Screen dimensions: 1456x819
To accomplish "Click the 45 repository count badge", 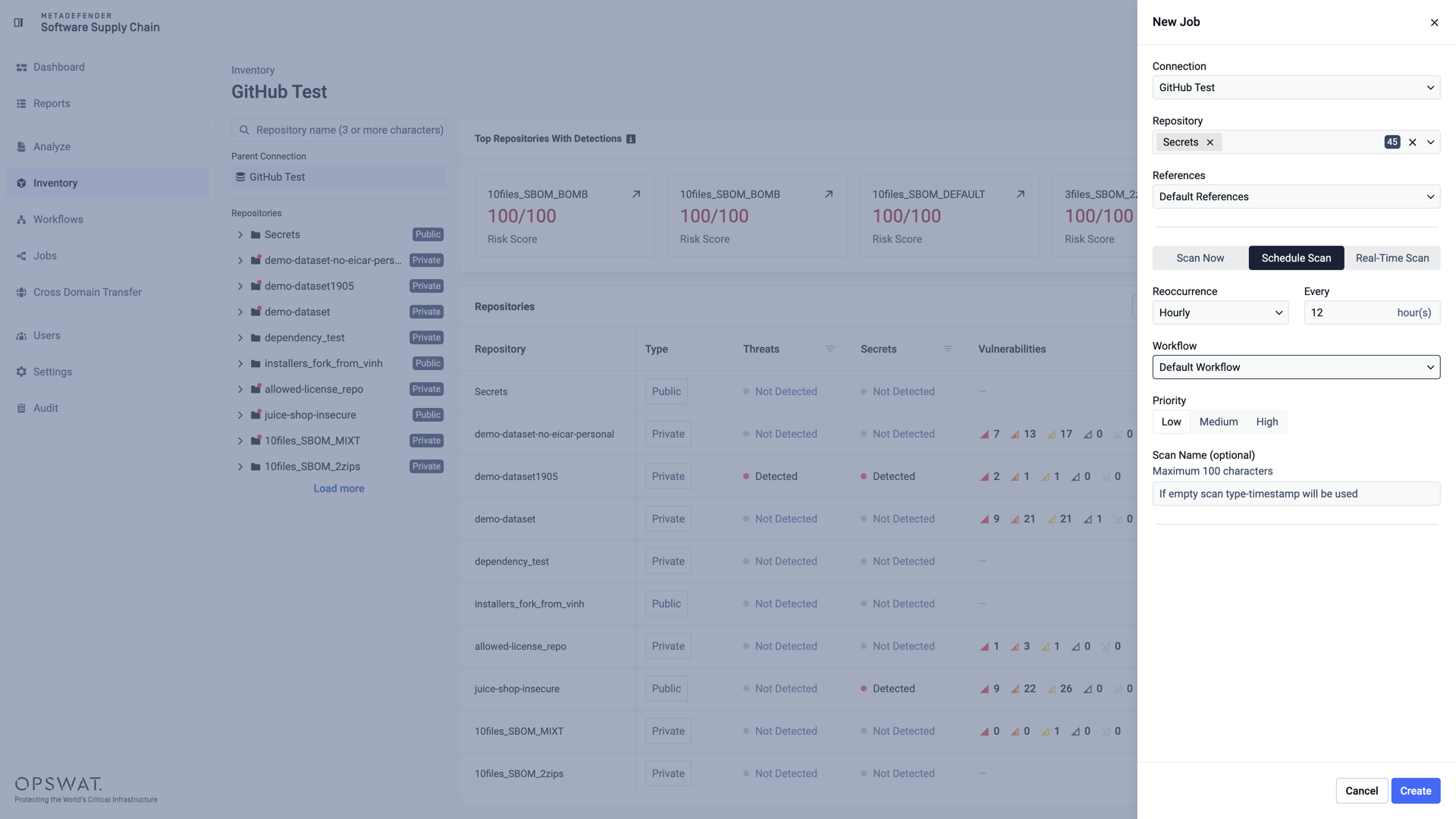I will point(1392,143).
